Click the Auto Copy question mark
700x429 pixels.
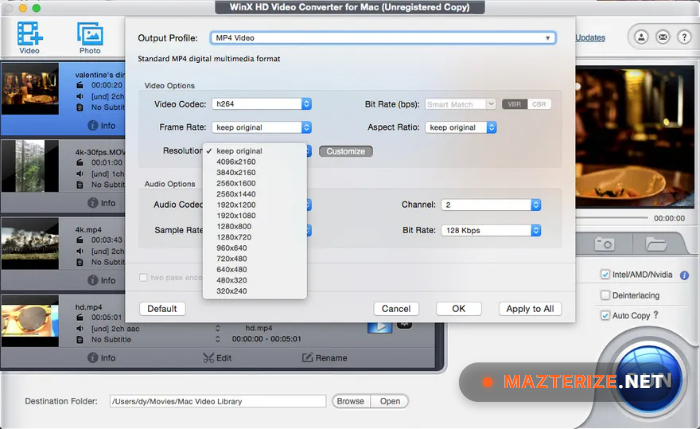(656, 315)
